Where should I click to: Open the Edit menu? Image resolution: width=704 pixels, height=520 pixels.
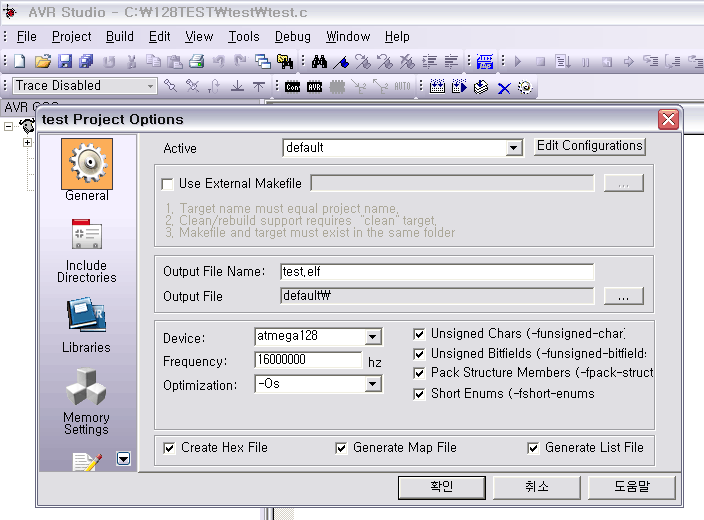[159, 36]
